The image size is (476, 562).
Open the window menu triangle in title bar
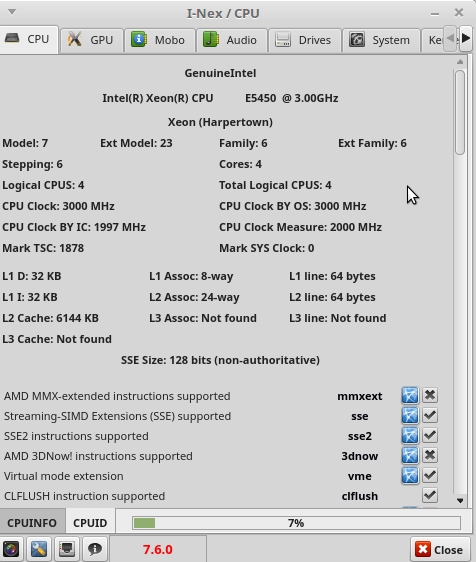click(12, 12)
